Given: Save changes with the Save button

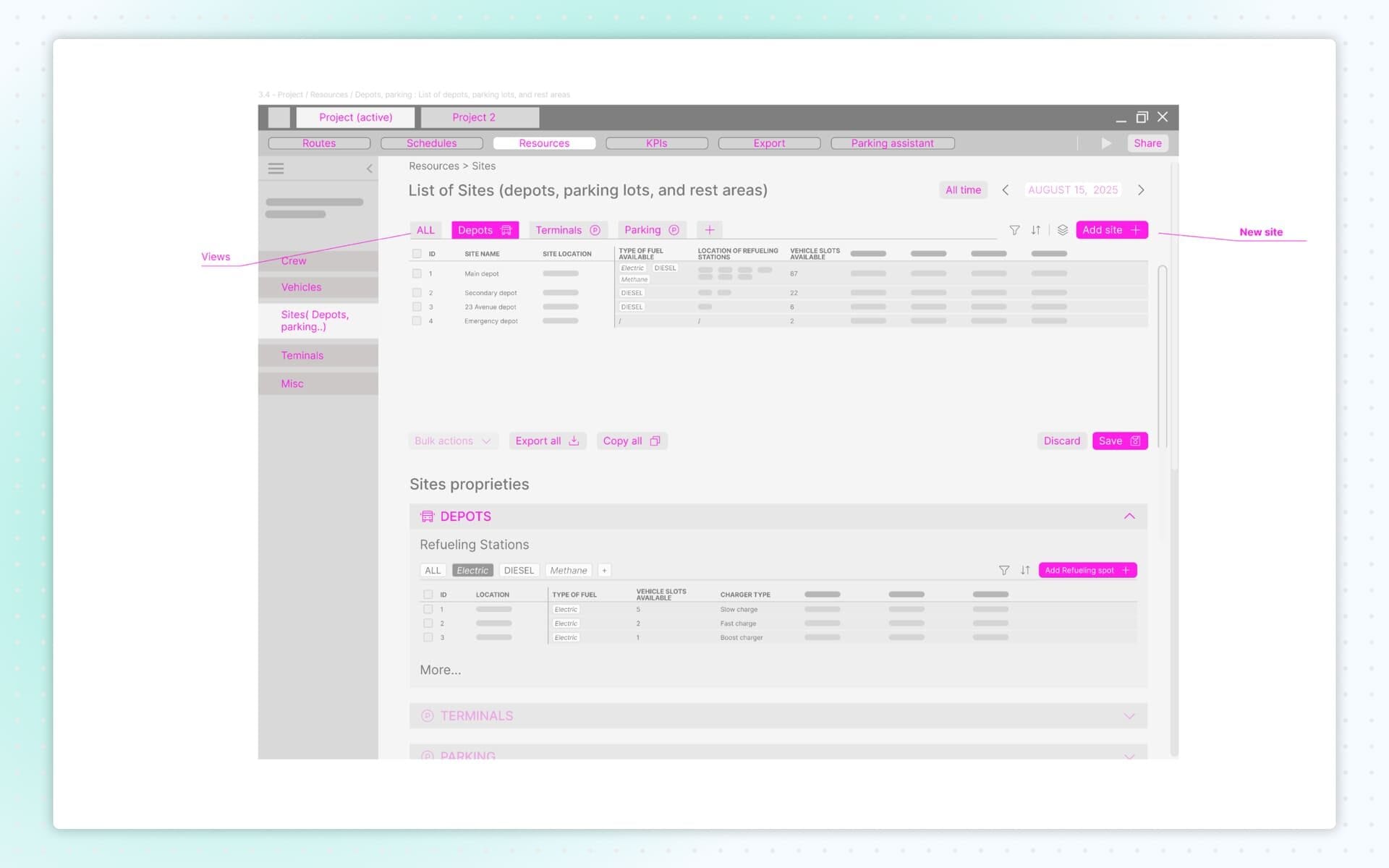Looking at the screenshot, I should pos(1120,441).
